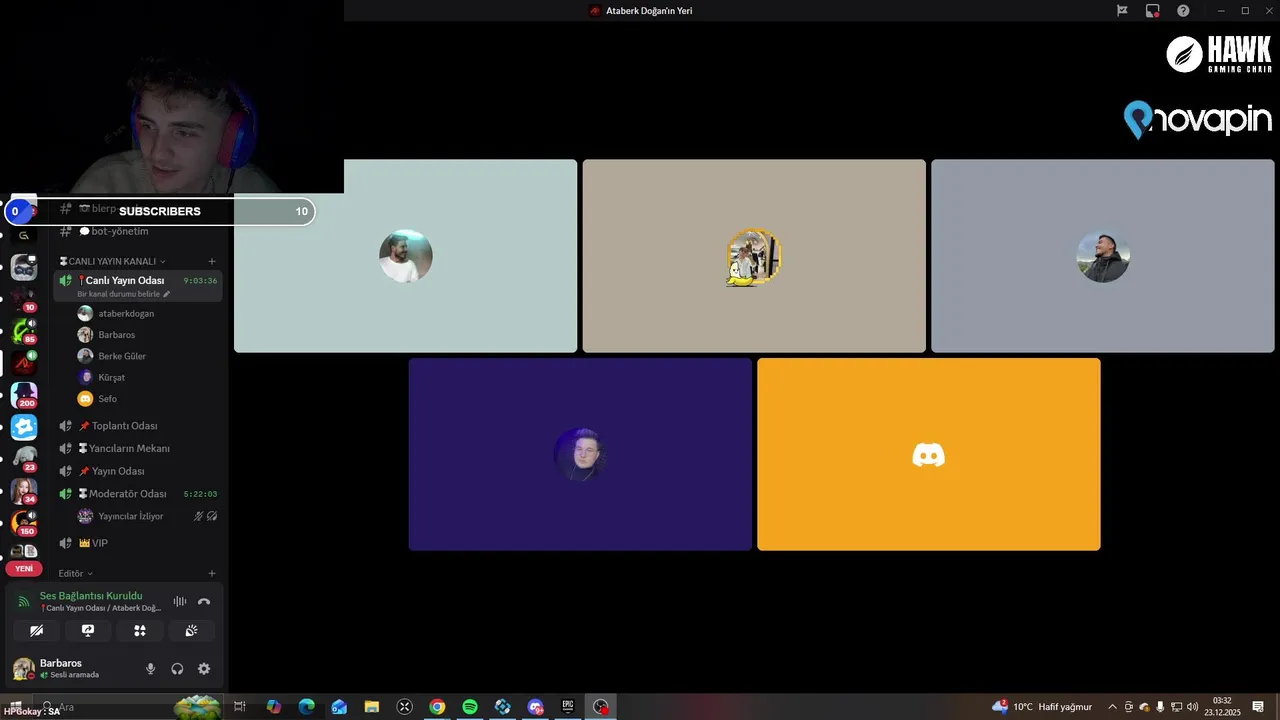Image resolution: width=1280 pixels, height=720 pixels.
Task: Select the dark purple participant video tile
Action: (580, 454)
